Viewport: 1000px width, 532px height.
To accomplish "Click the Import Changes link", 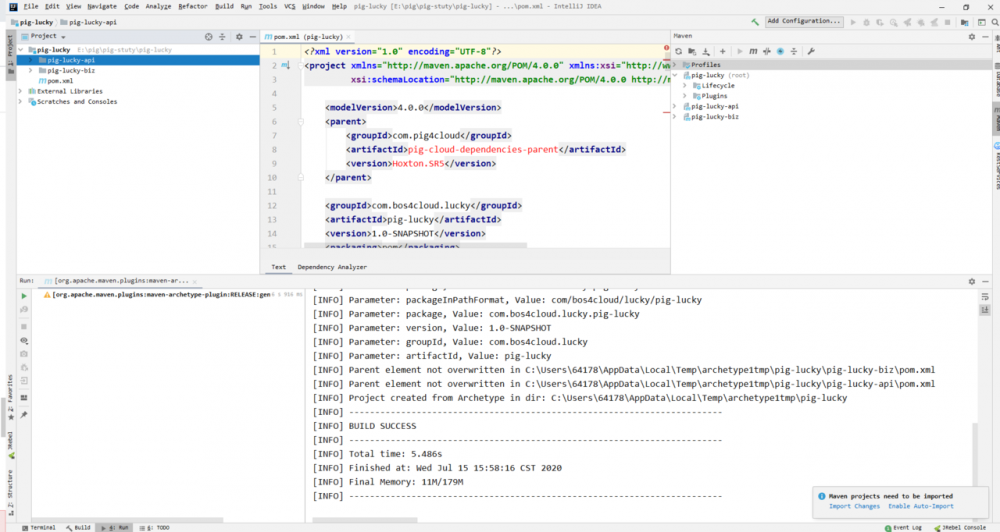I will coord(854,506).
